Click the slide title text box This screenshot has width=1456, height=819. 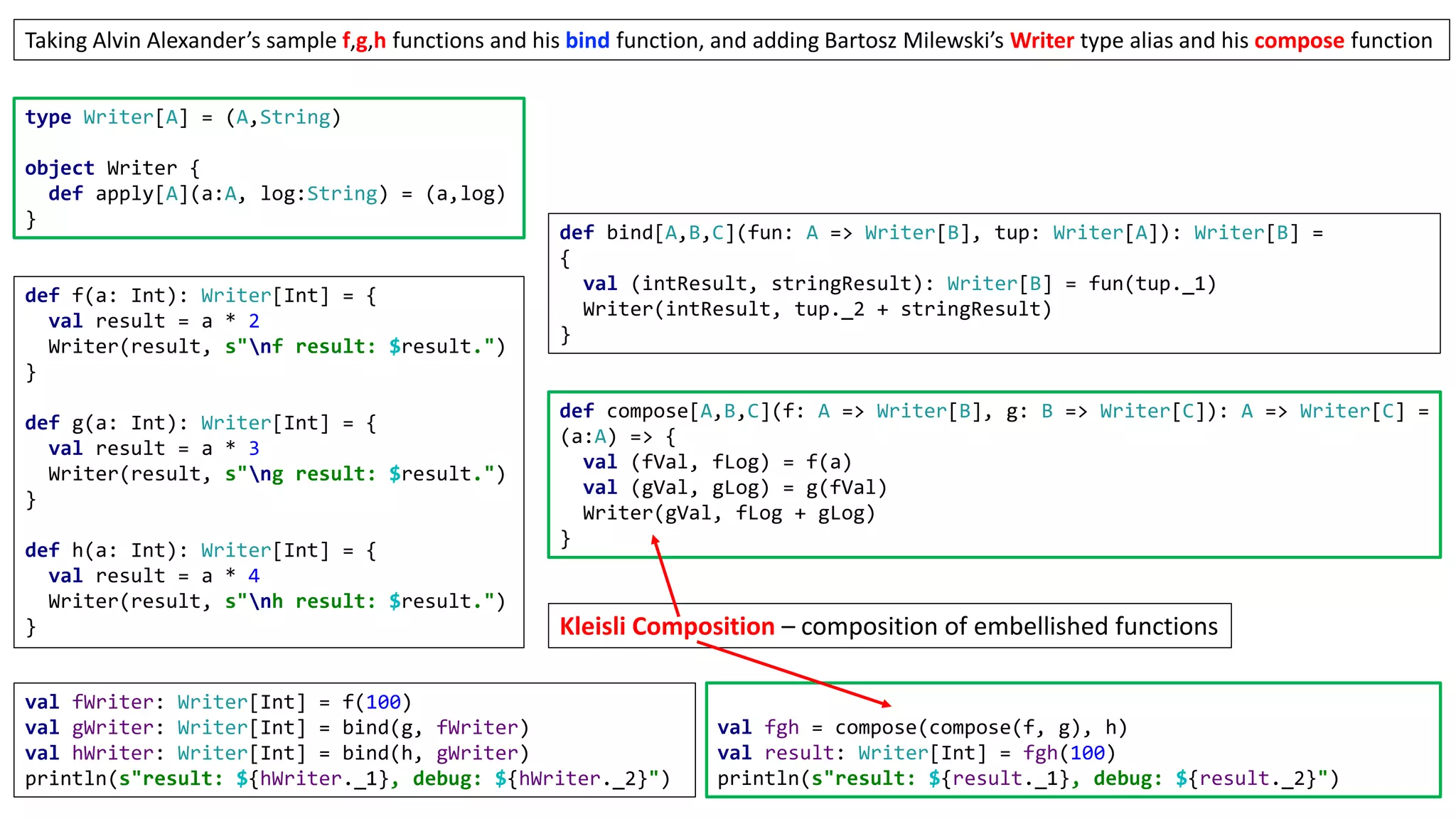731,40
